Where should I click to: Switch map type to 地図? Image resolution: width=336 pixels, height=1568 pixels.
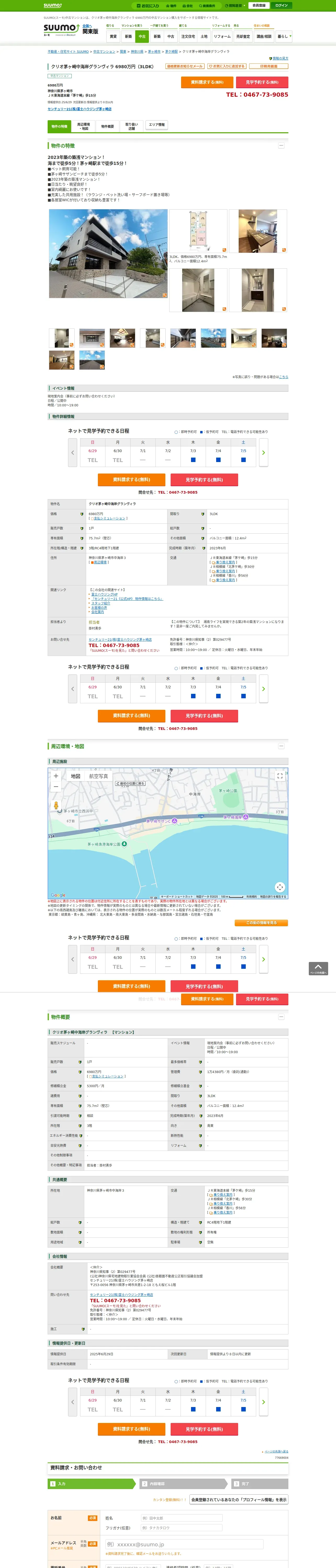point(76,776)
